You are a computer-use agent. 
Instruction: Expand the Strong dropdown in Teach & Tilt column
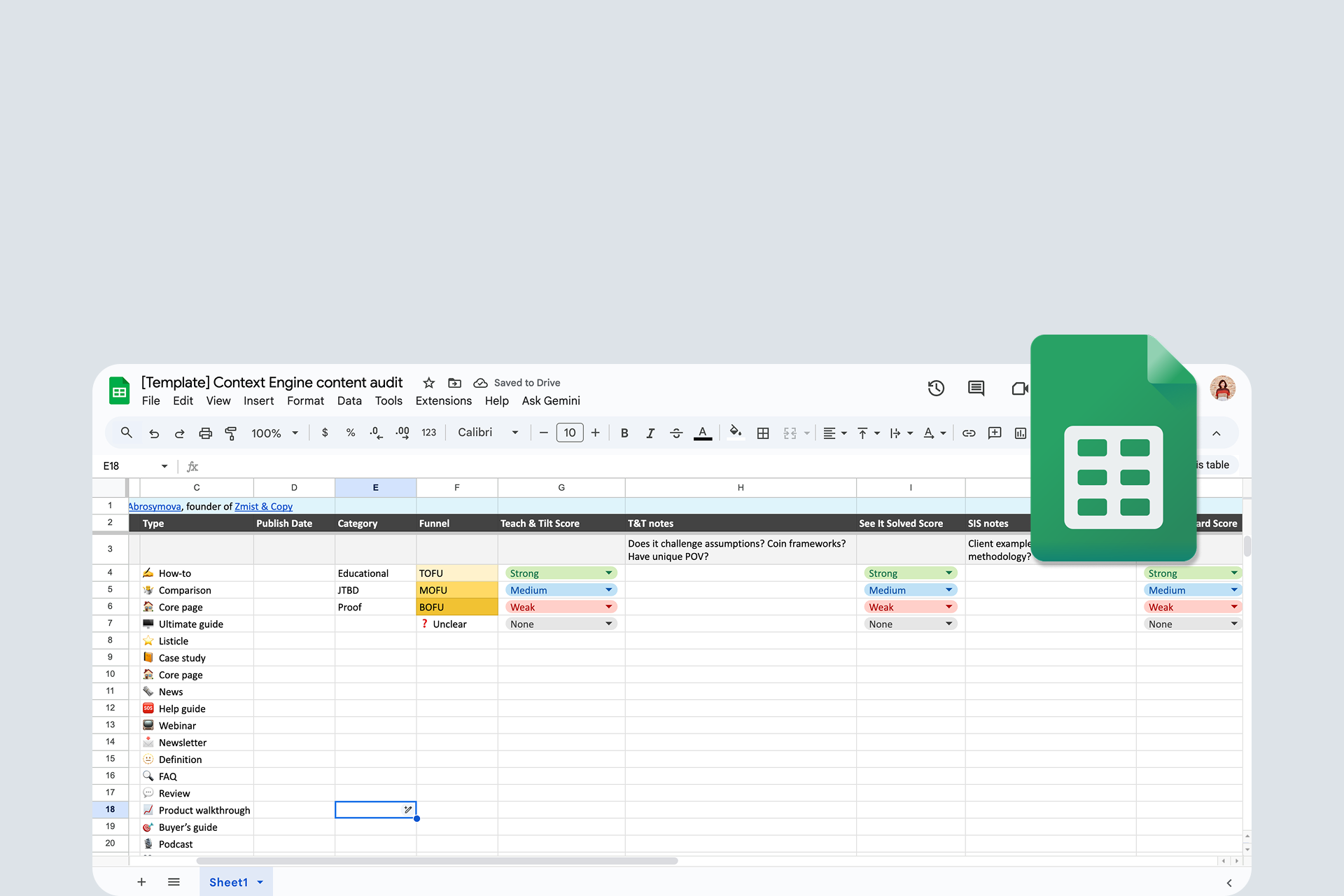click(608, 573)
